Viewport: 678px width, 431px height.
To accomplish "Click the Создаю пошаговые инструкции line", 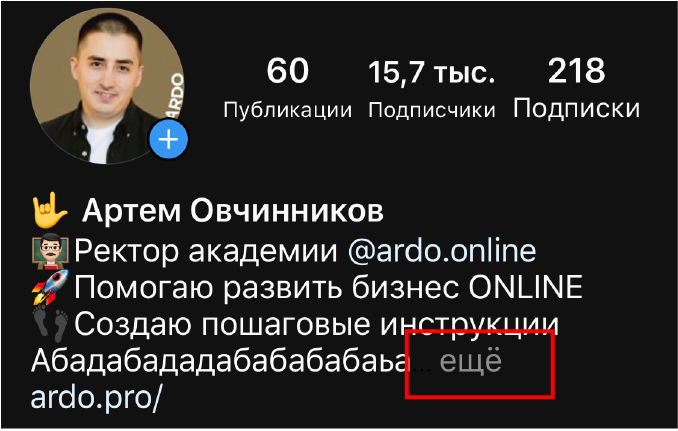I will point(317,324).
